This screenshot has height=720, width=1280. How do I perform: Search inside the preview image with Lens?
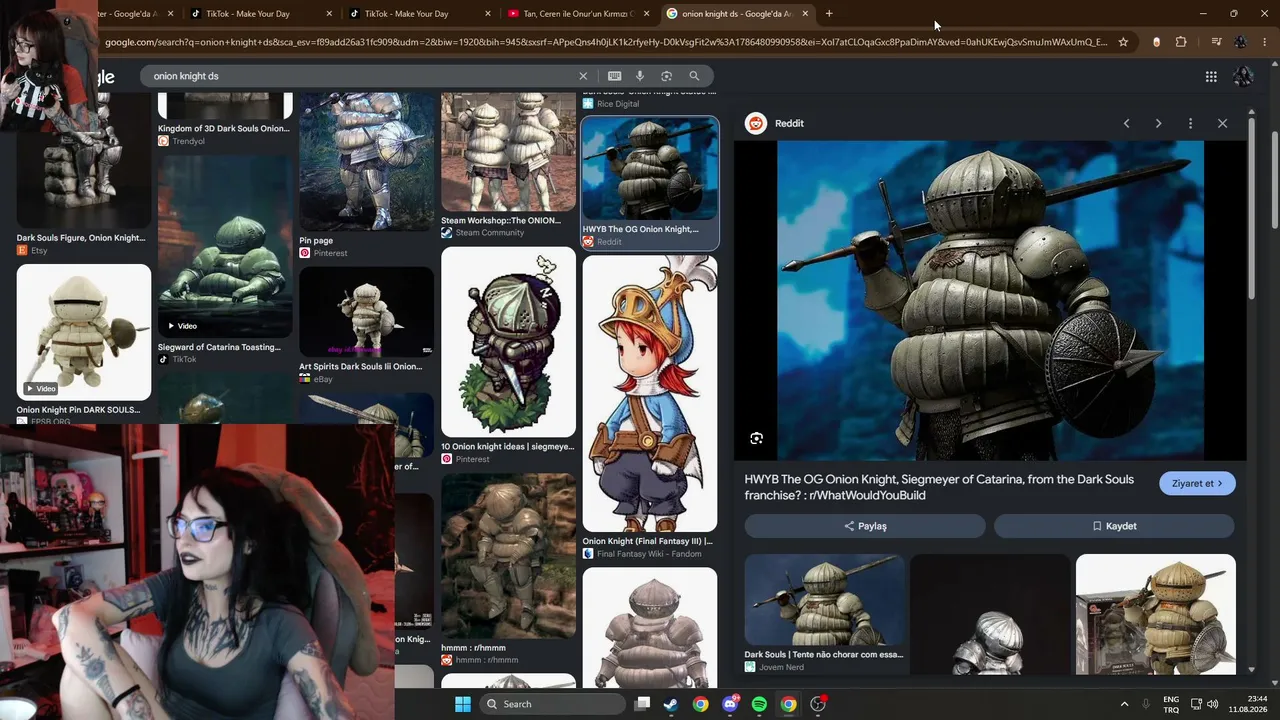756,438
